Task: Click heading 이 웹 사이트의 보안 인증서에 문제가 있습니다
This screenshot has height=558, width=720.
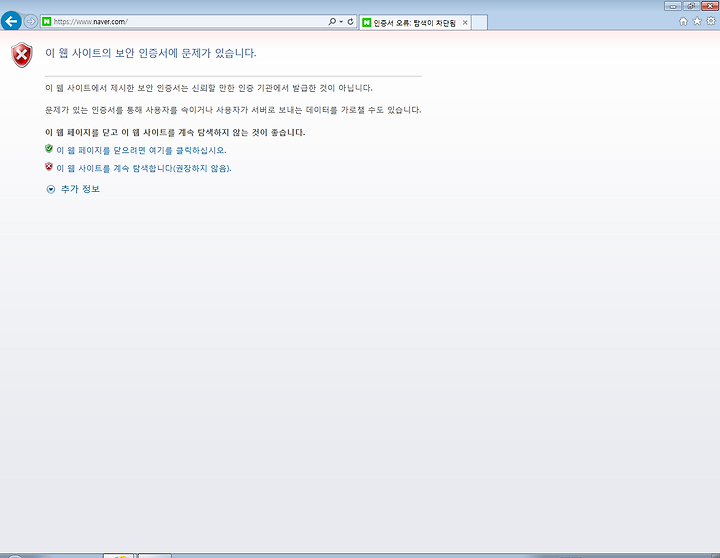Action: (x=151, y=53)
